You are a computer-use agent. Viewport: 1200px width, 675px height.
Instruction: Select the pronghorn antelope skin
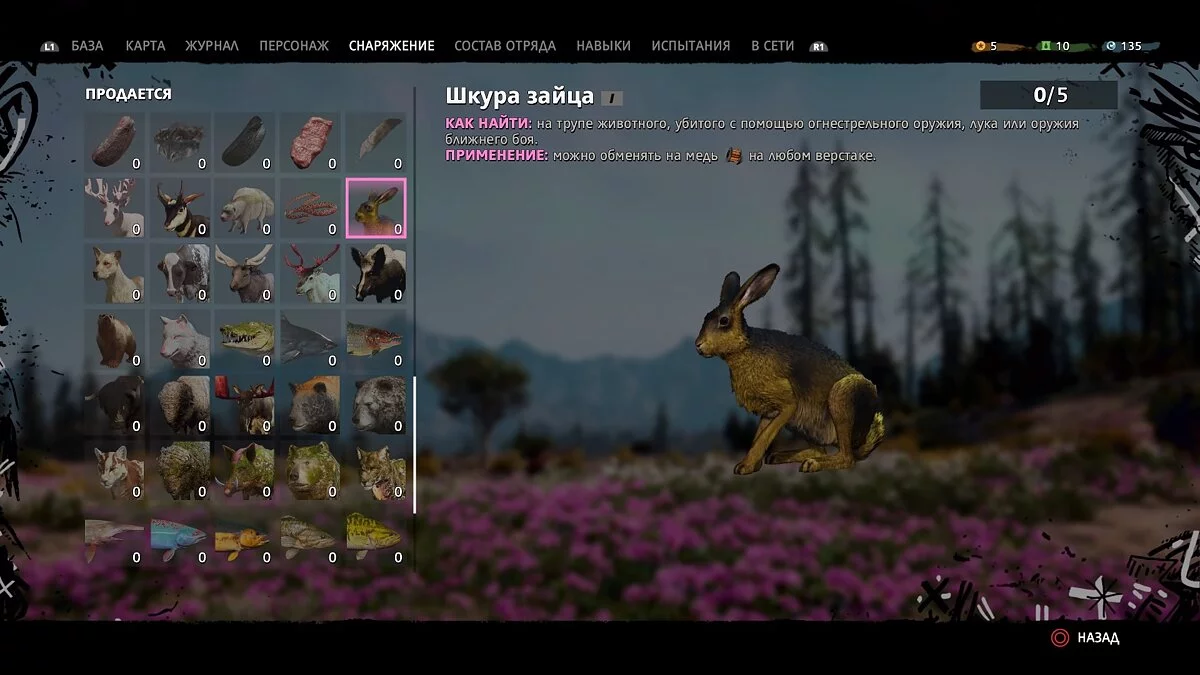(180, 208)
